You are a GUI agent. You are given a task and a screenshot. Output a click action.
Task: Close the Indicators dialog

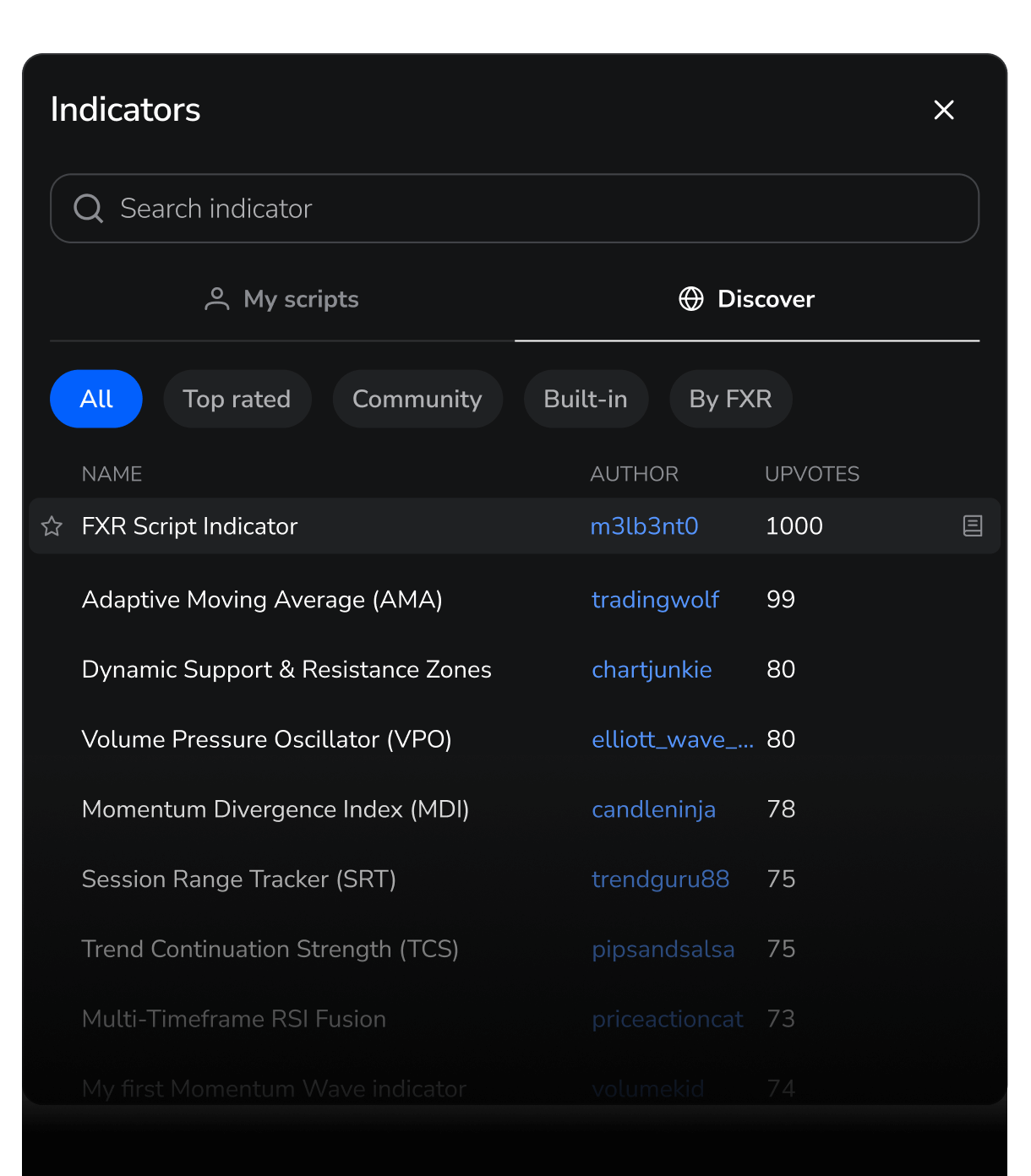coord(944,110)
